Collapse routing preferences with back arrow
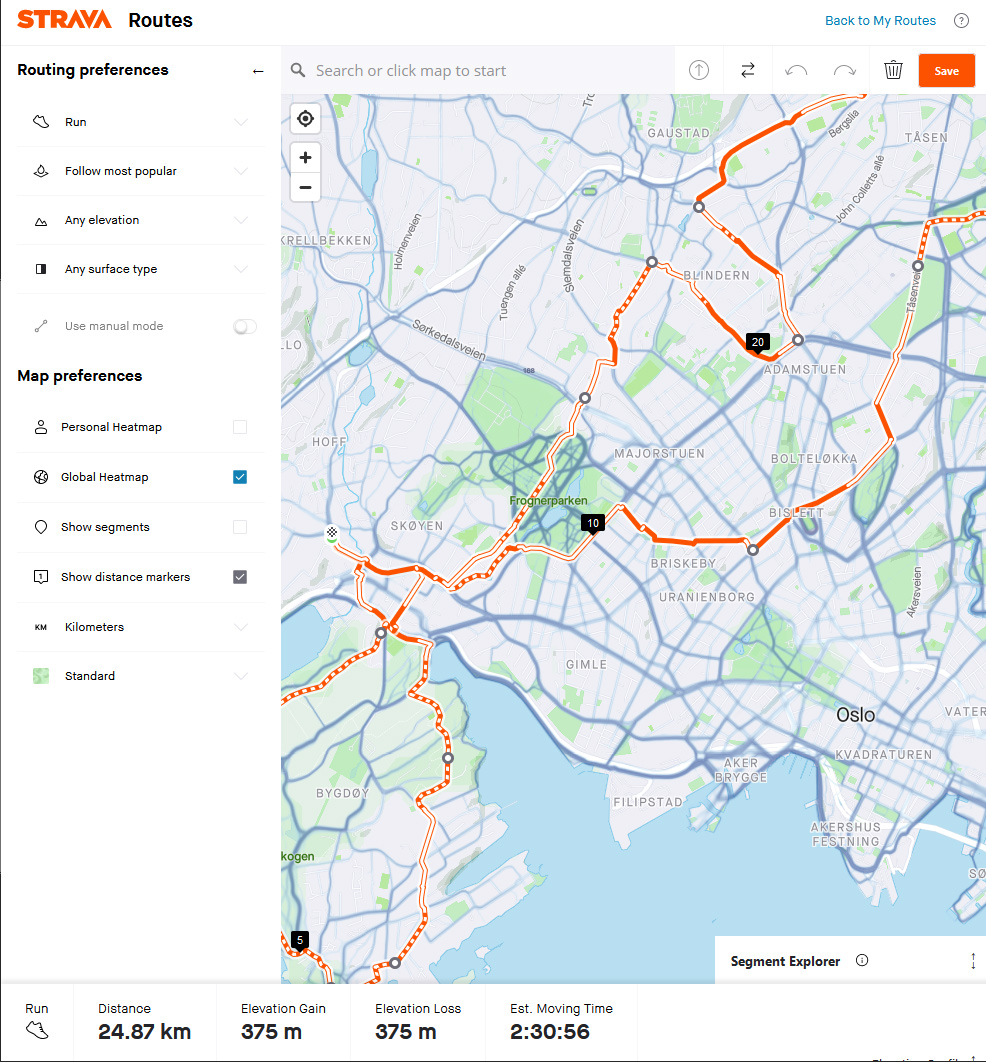The width and height of the screenshot is (986, 1062). pos(258,71)
